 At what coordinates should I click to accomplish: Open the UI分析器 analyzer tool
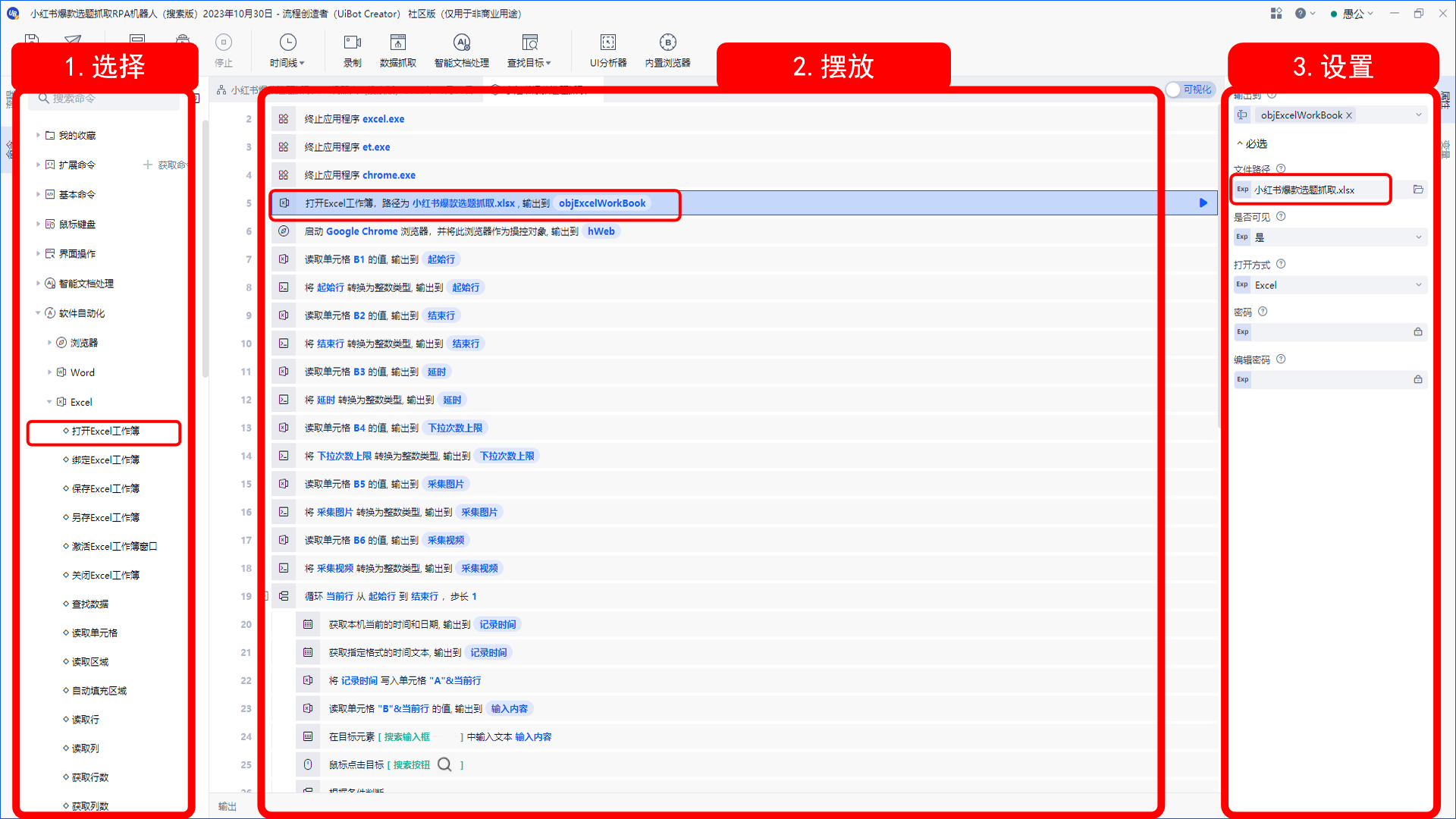[608, 50]
